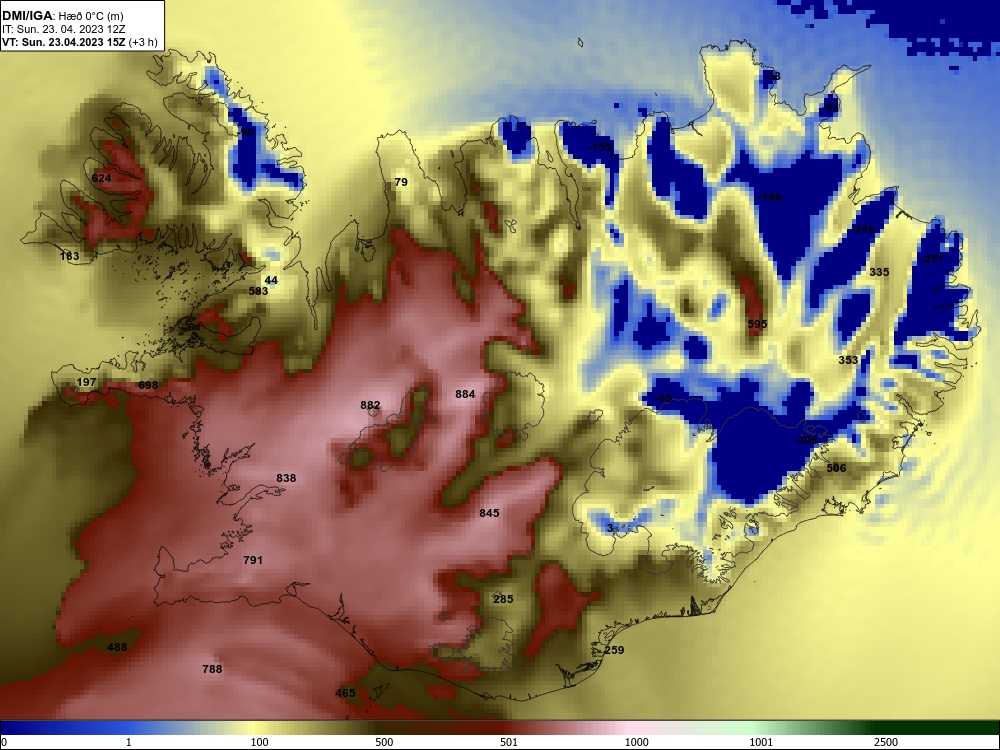Click the value -257 on the map
Viewport: 1000px width, 750px height.
(x=932, y=259)
